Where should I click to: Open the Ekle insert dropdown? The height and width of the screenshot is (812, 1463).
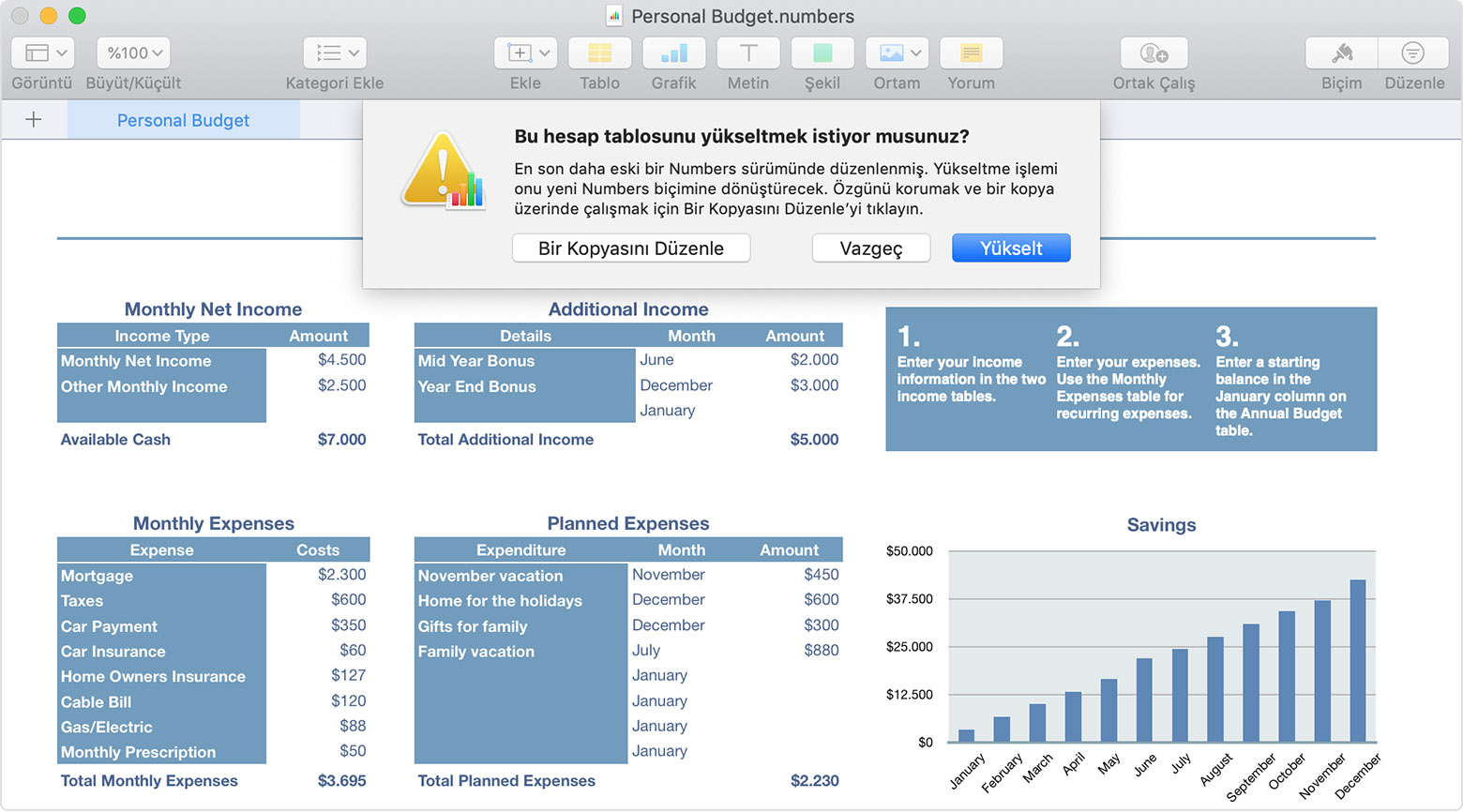525,53
